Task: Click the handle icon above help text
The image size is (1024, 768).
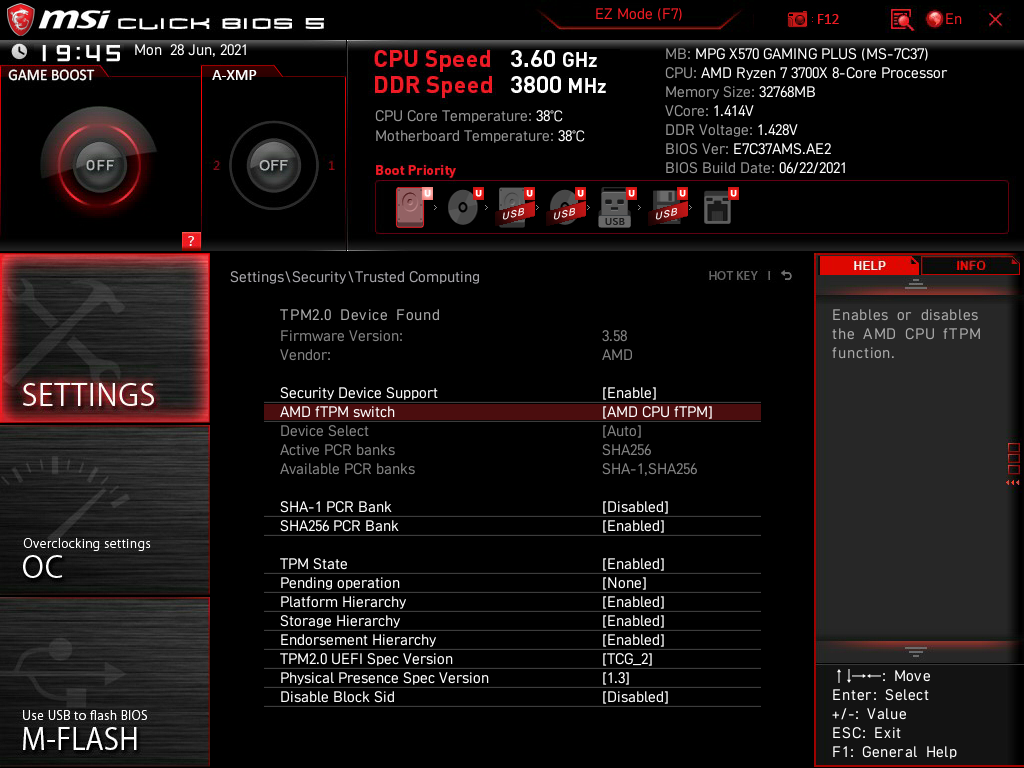Action: 916,283
